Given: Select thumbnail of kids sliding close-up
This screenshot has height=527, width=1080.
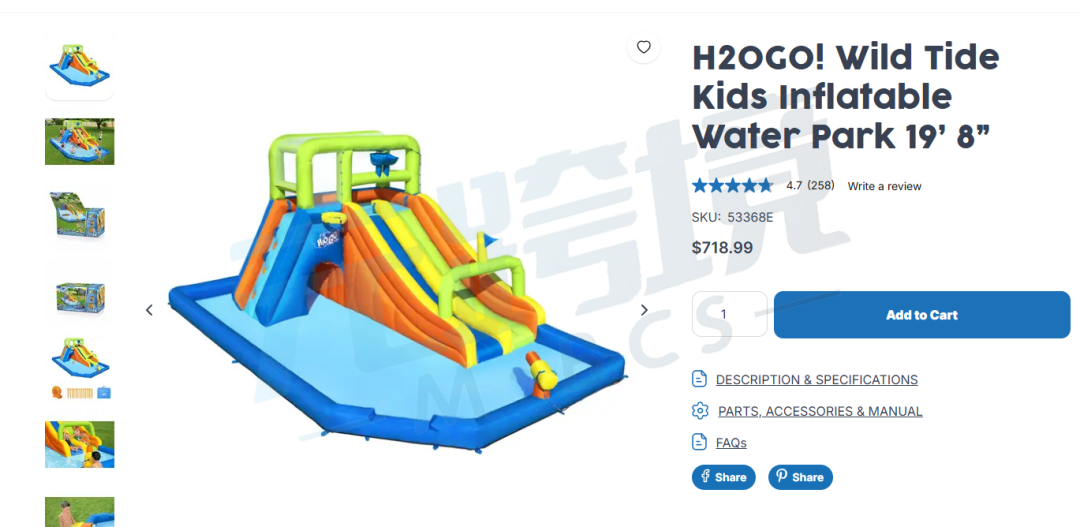Looking at the screenshot, I should pyautogui.click(x=80, y=444).
